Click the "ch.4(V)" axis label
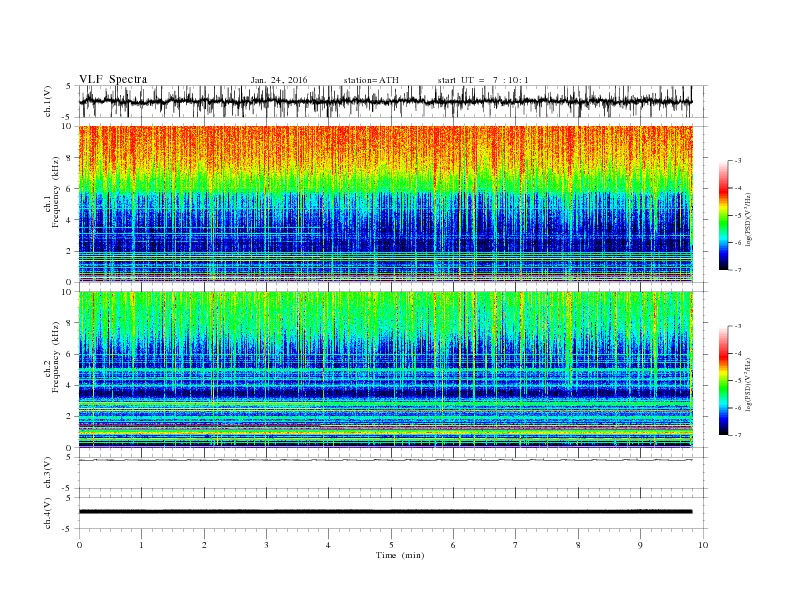 pos(48,513)
